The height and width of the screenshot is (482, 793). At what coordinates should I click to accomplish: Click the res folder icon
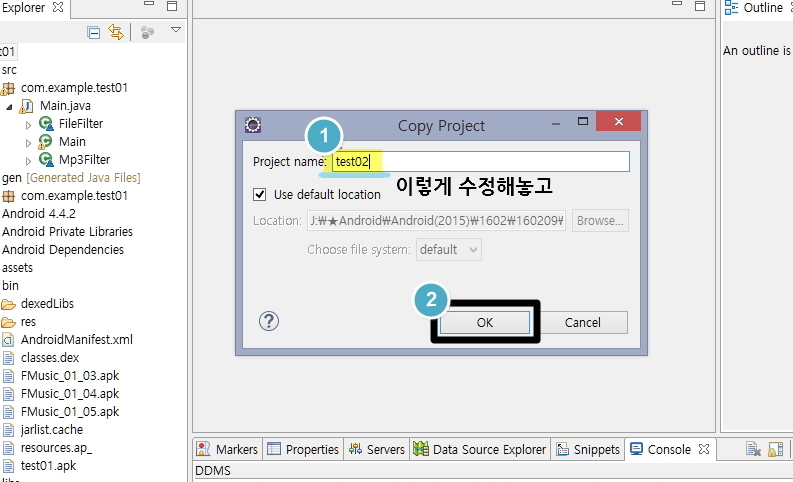point(9,322)
